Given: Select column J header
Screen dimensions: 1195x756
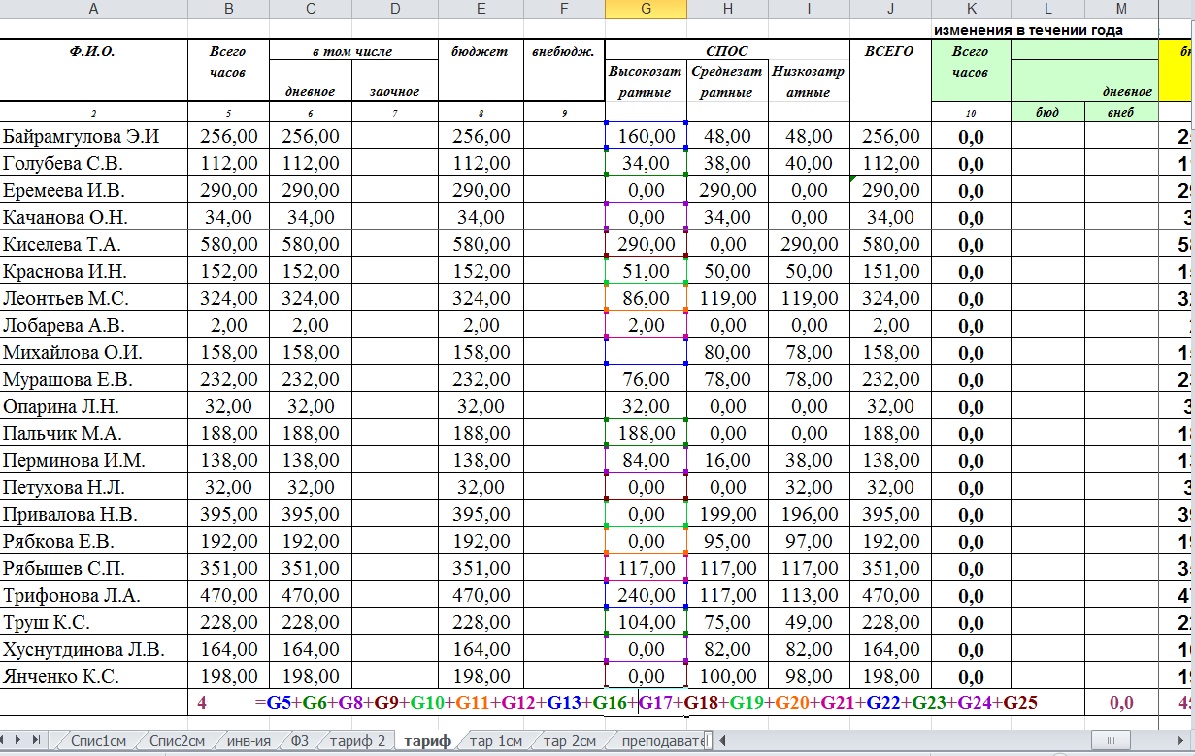Looking at the screenshot, I should [x=890, y=8].
